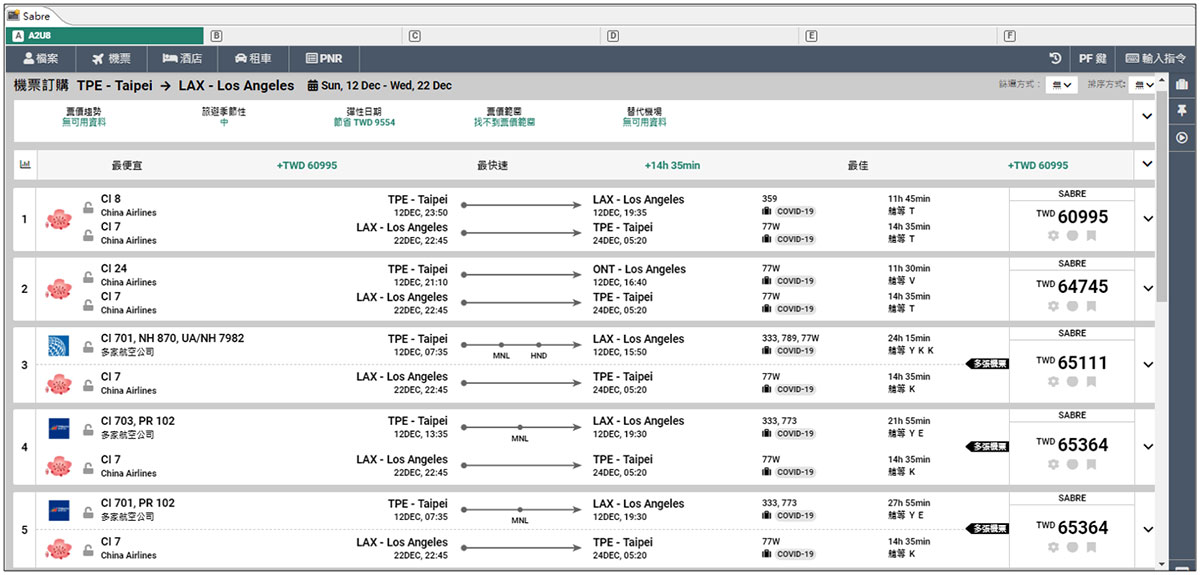The height and width of the screenshot is (575, 1200).
Task: Toggle the lock beside CI 701, PR 102
Action: tap(88, 511)
